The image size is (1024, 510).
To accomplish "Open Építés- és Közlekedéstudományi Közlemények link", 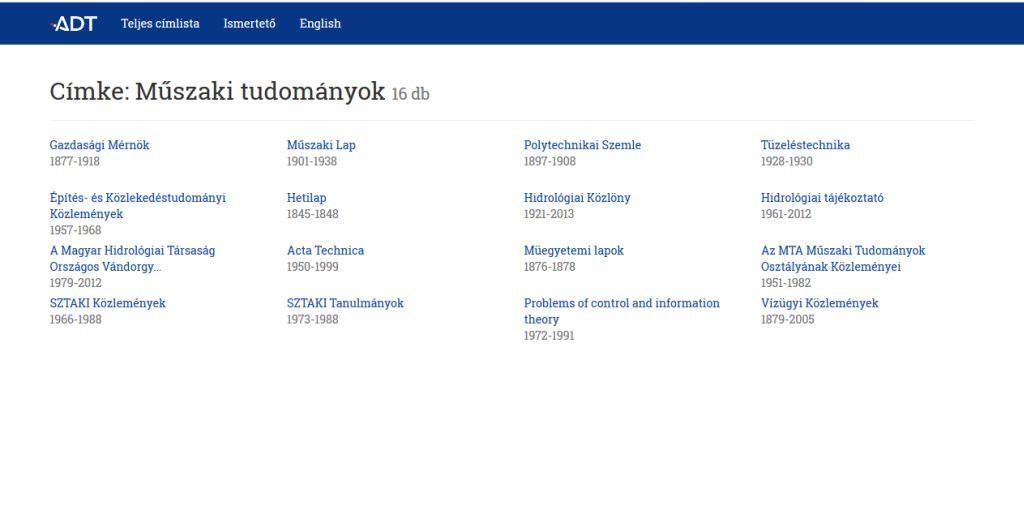I will point(138,206).
